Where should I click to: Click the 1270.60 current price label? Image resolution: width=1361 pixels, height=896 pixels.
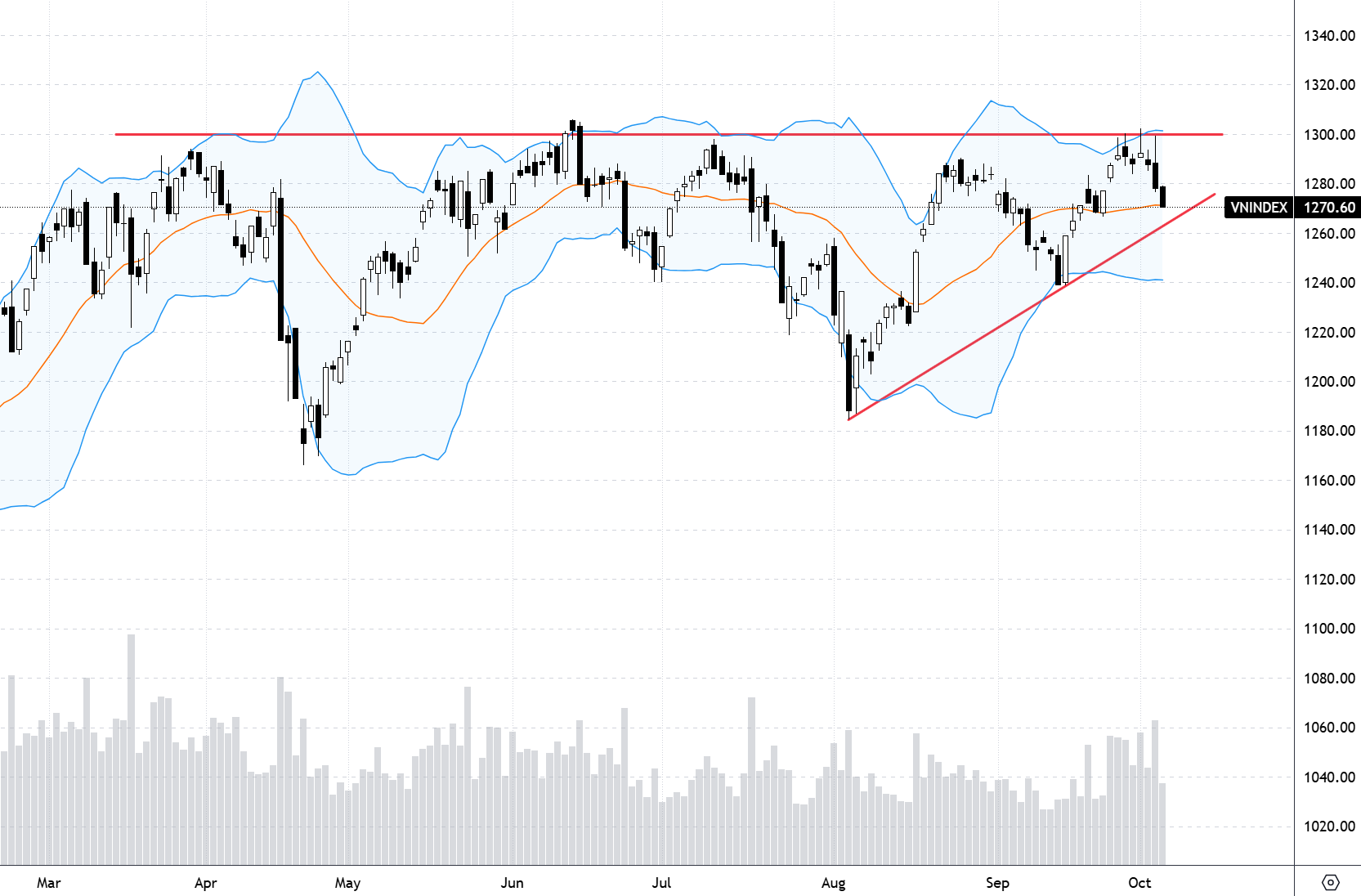1328,208
